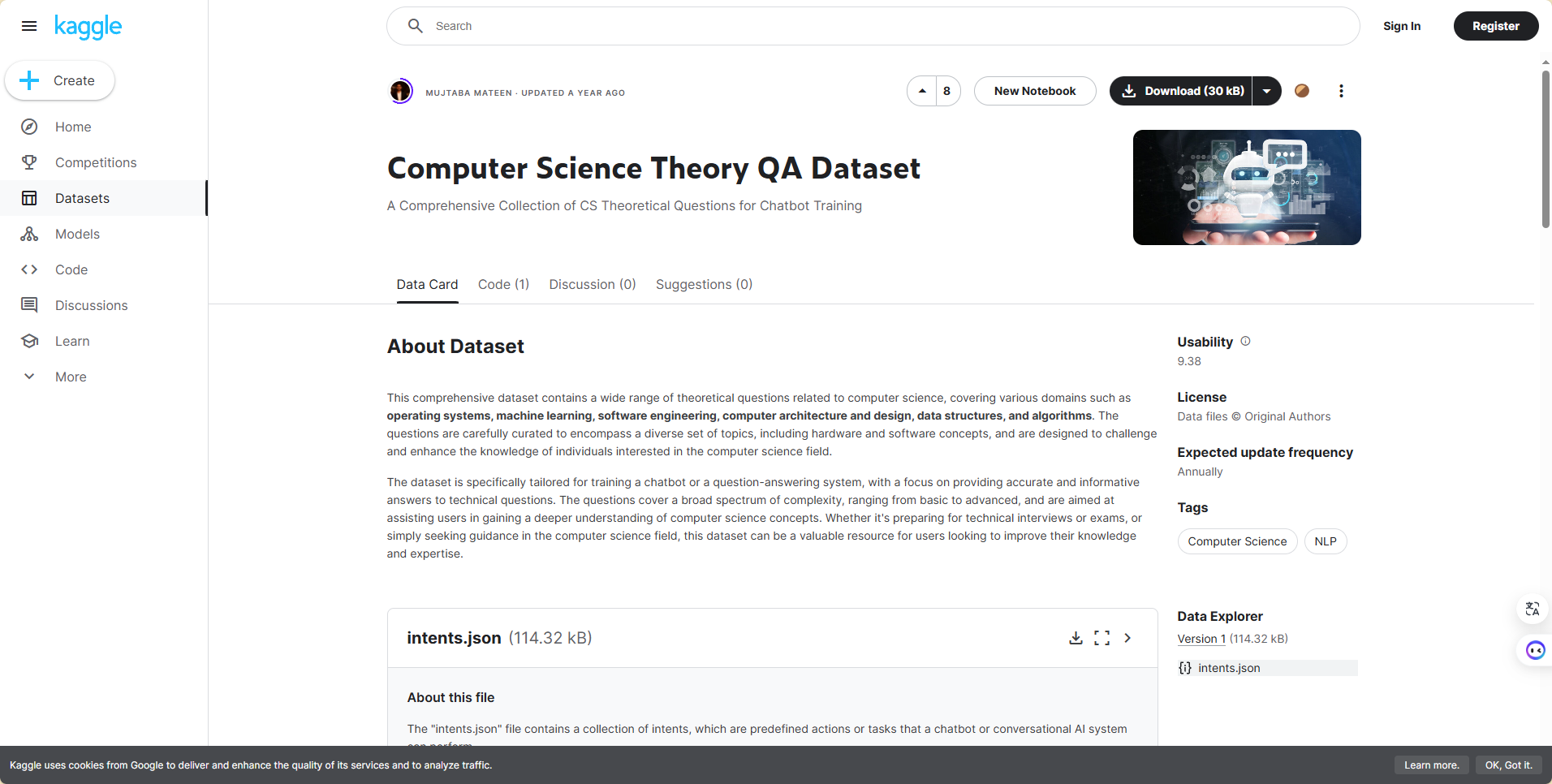Click the Computer Science tag

click(x=1237, y=541)
